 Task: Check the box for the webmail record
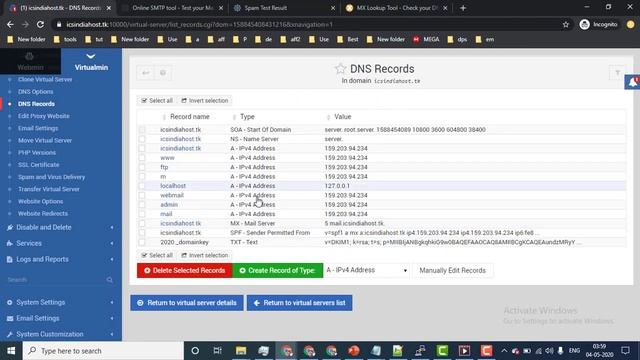coord(142,195)
